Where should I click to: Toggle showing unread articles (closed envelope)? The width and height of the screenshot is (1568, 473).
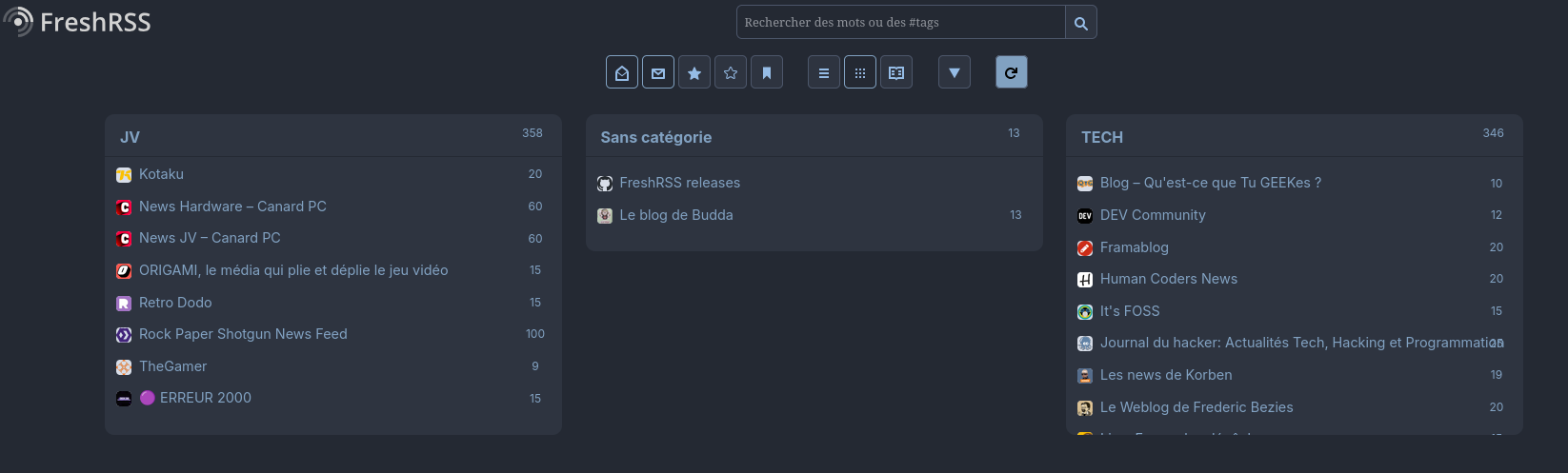point(658,72)
